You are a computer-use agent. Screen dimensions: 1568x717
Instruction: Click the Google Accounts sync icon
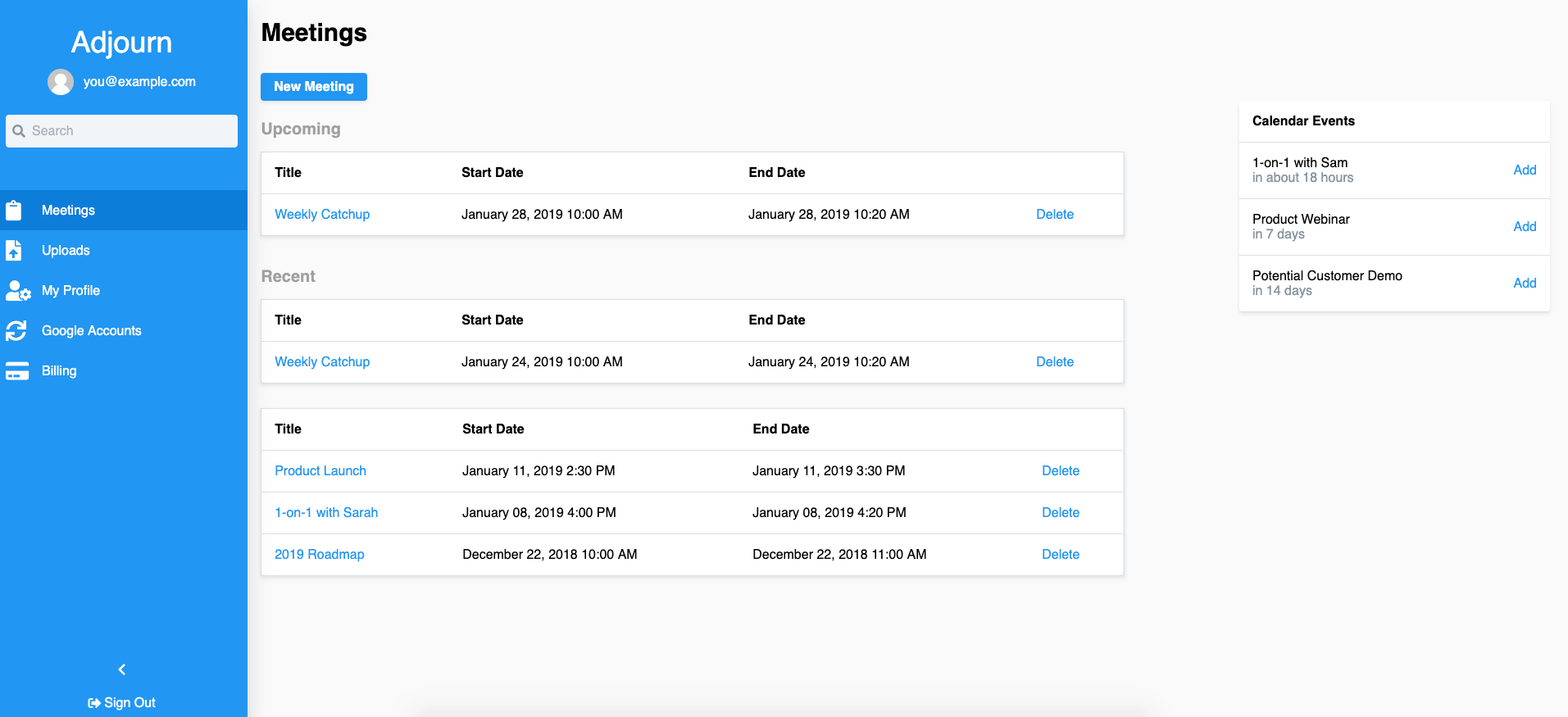(16, 331)
